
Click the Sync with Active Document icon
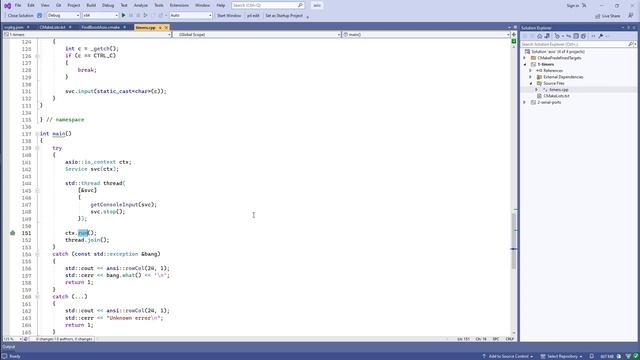(569, 36)
